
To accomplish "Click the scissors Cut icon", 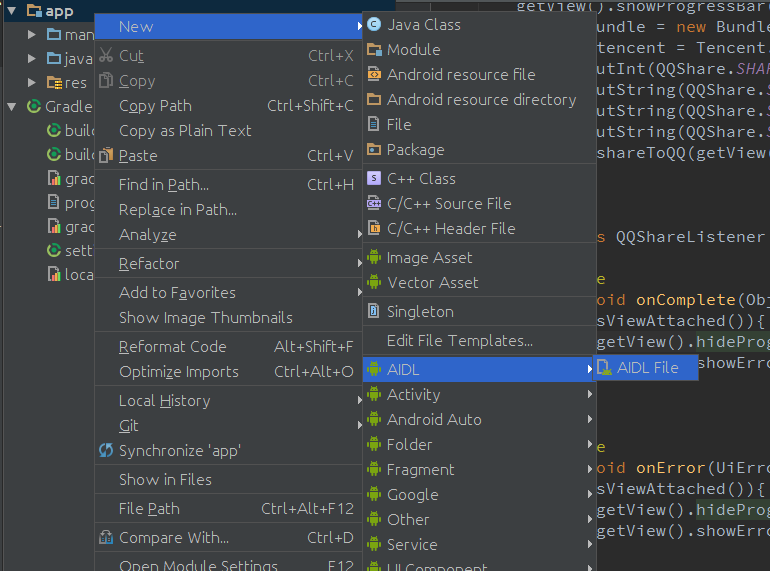I will (106, 56).
